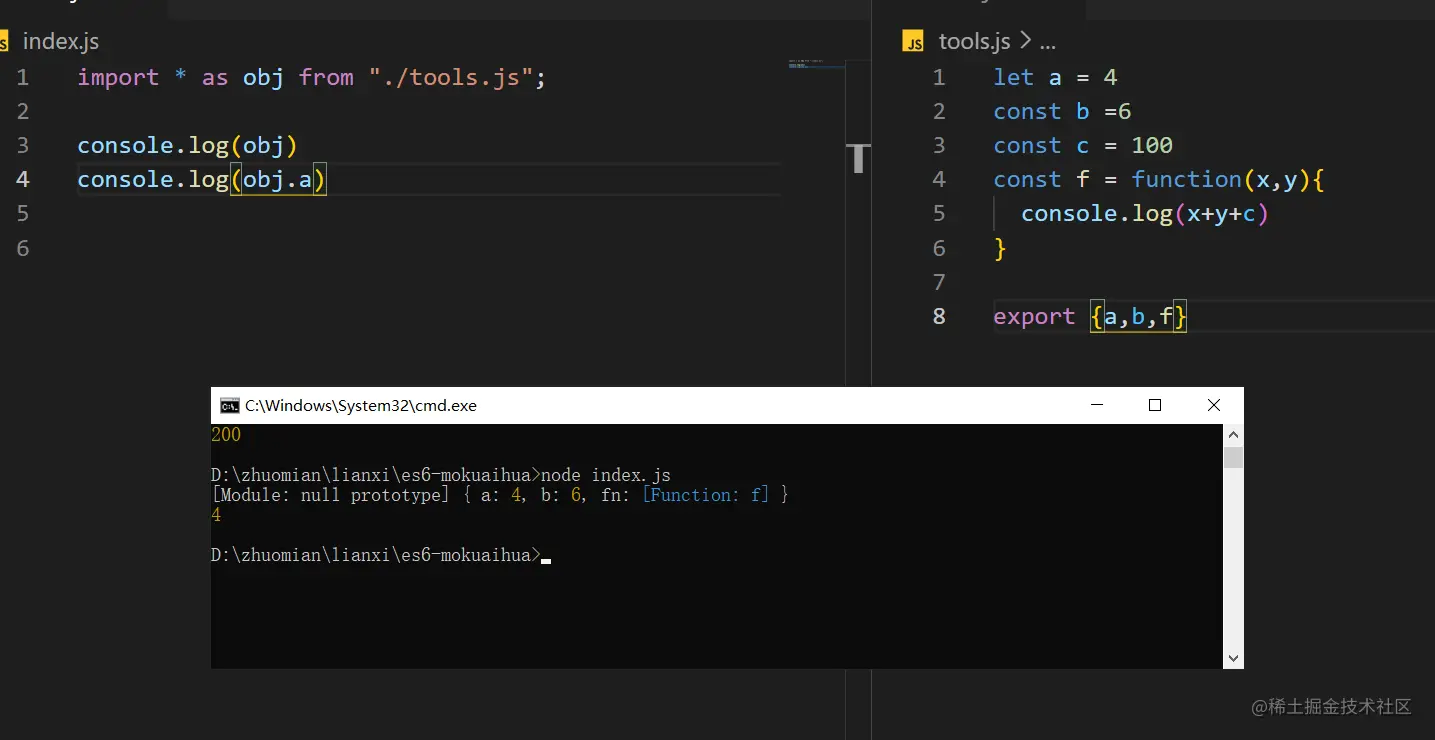Click the '[Function: f]' text in cmd output

(706, 495)
